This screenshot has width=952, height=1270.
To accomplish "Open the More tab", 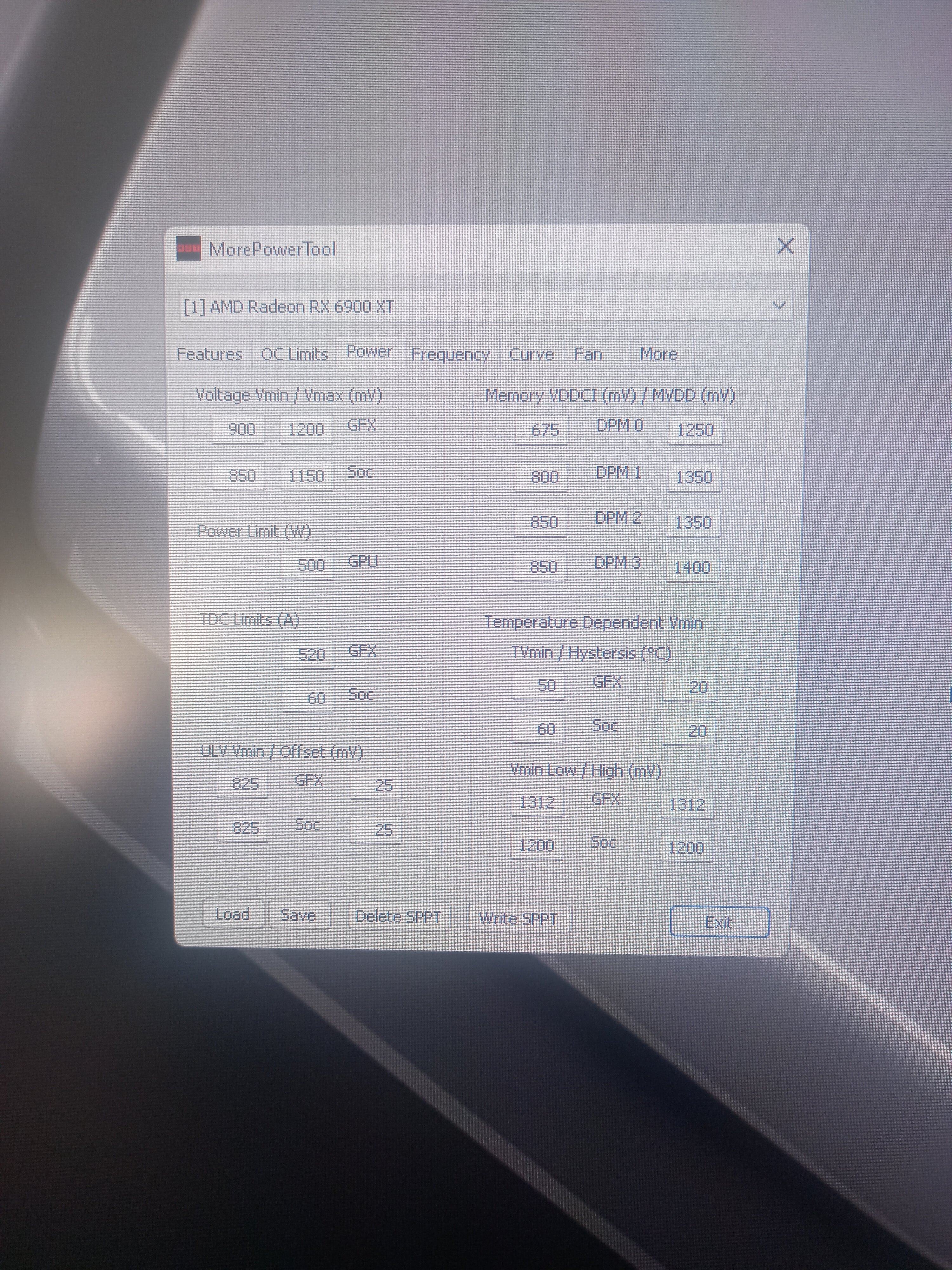I will (x=659, y=354).
